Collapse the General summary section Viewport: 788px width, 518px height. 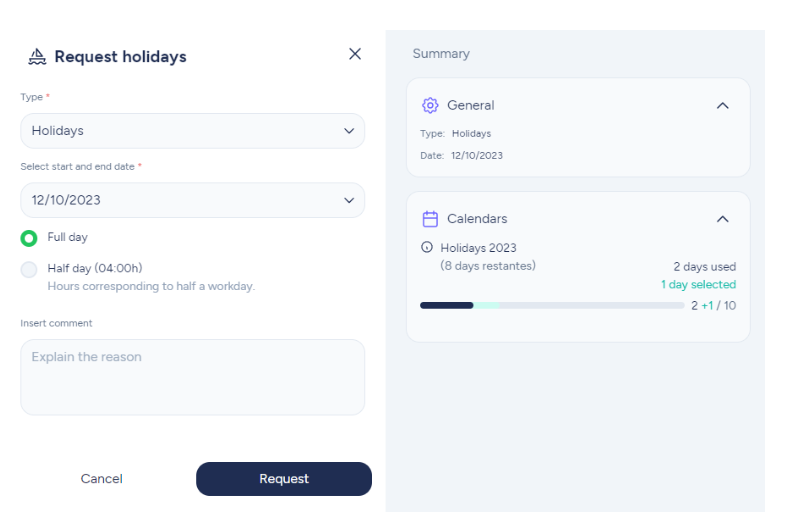pos(722,106)
